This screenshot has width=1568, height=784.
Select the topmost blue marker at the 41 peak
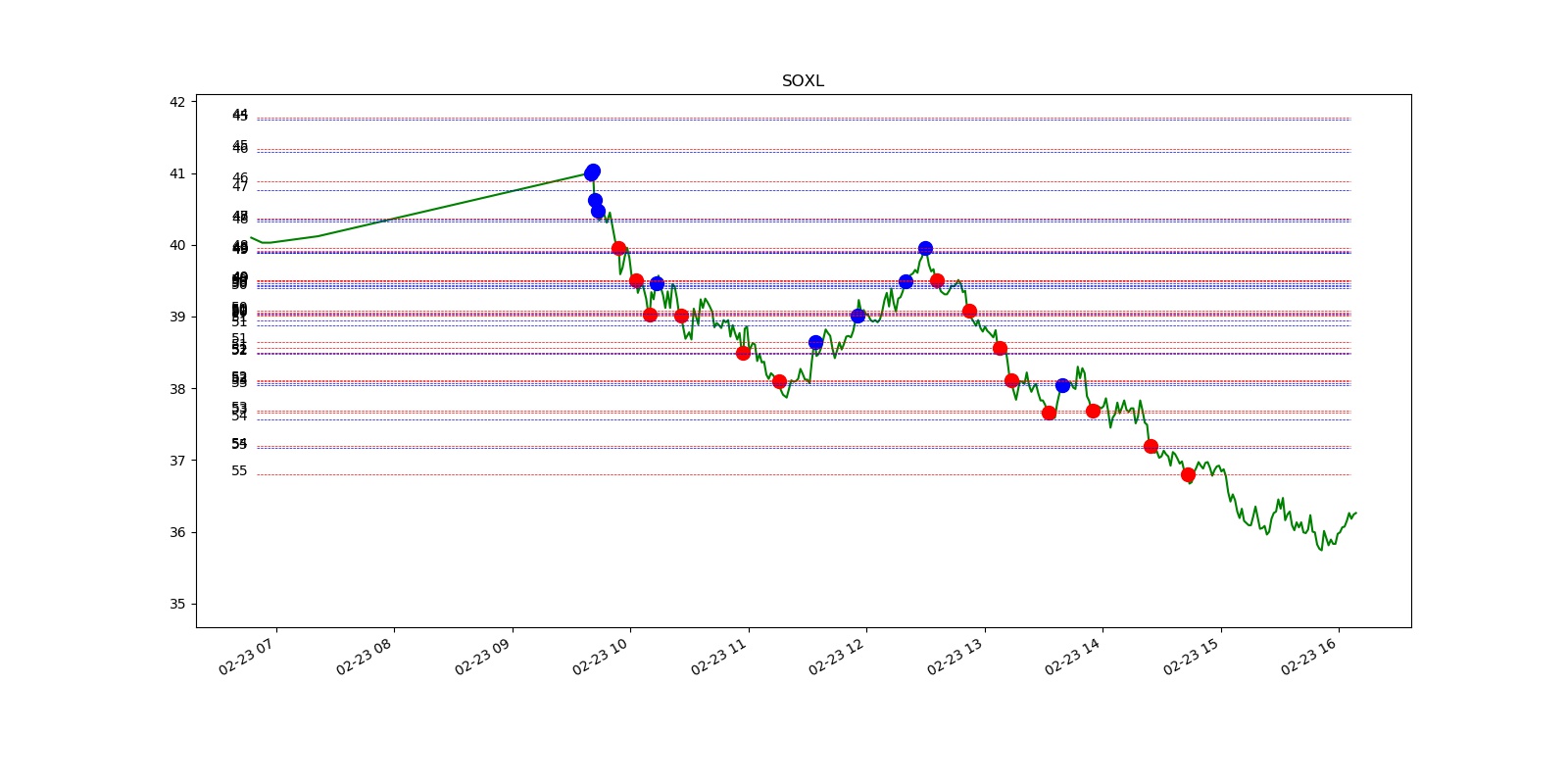593,171
